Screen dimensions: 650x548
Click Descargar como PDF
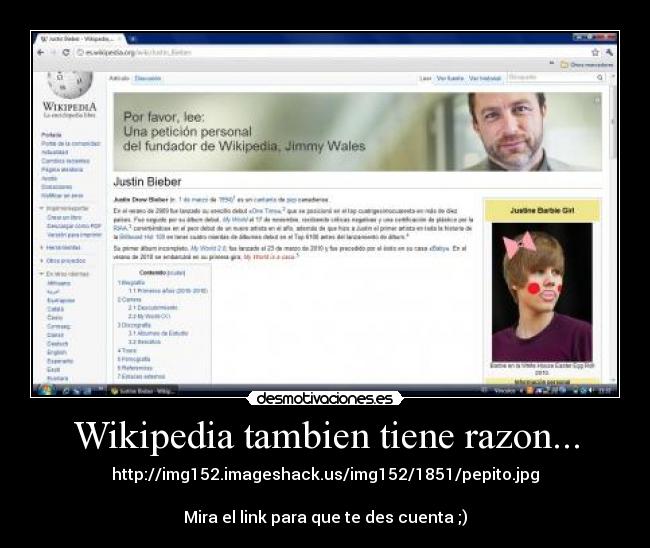click(x=74, y=226)
